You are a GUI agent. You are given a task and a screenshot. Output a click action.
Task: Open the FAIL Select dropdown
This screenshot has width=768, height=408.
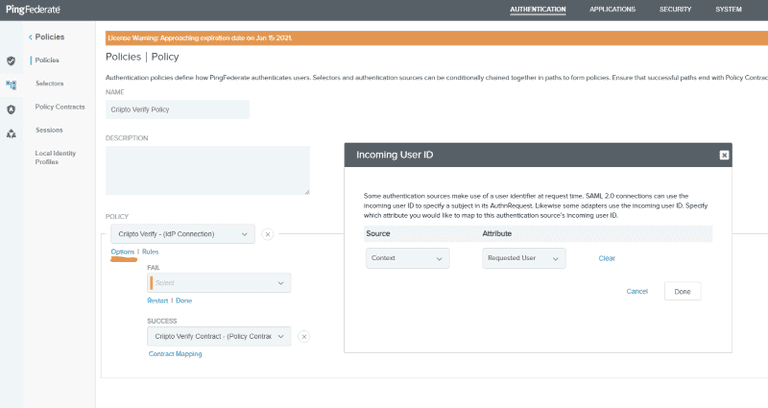pyautogui.click(x=220, y=283)
